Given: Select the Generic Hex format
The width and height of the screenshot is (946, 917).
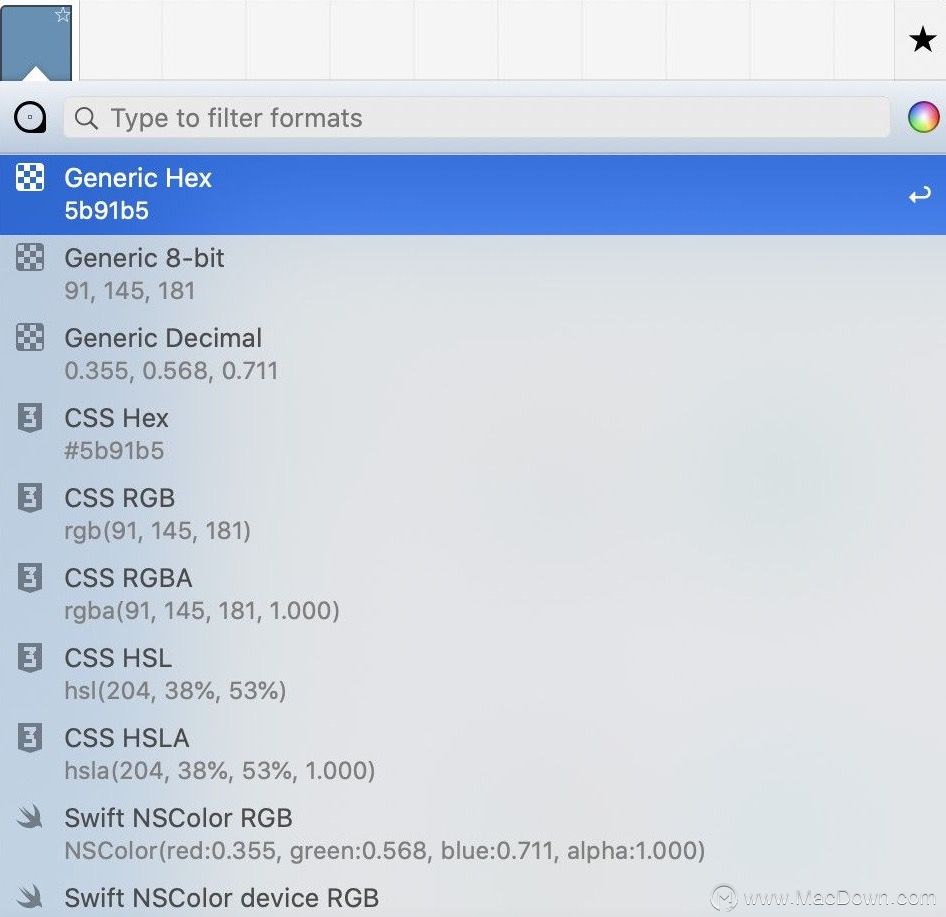Looking at the screenshot, I should (473, 195).
